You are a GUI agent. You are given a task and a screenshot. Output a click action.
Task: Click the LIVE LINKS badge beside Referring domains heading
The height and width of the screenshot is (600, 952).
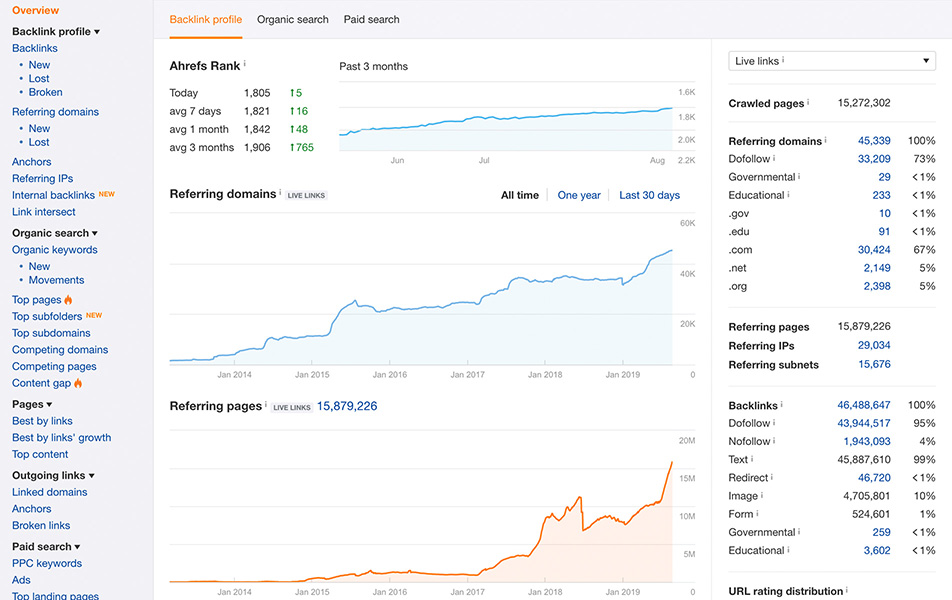click(x=305, y=195)
